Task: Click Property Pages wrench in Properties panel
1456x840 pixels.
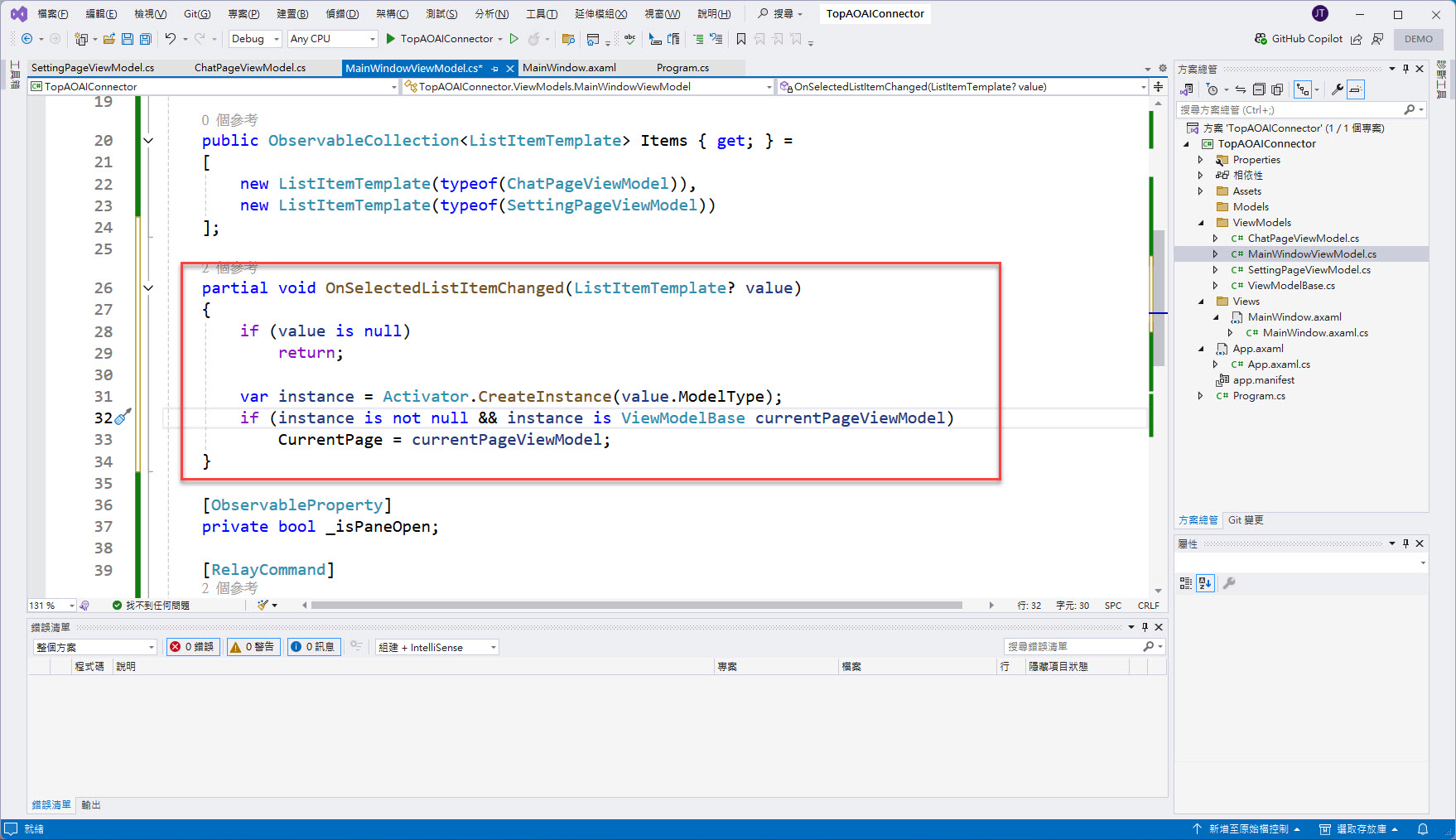Action: [x=1230, y=583]
